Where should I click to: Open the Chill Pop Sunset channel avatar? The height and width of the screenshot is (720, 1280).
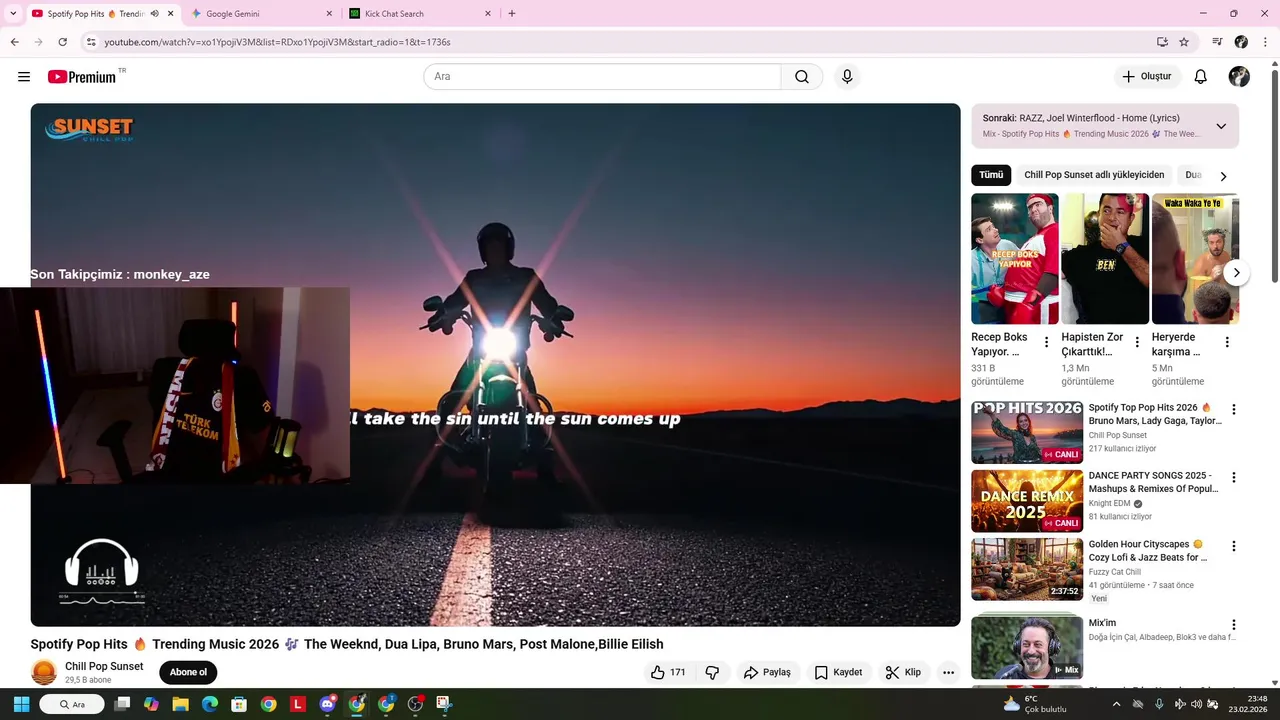[44, 673]
